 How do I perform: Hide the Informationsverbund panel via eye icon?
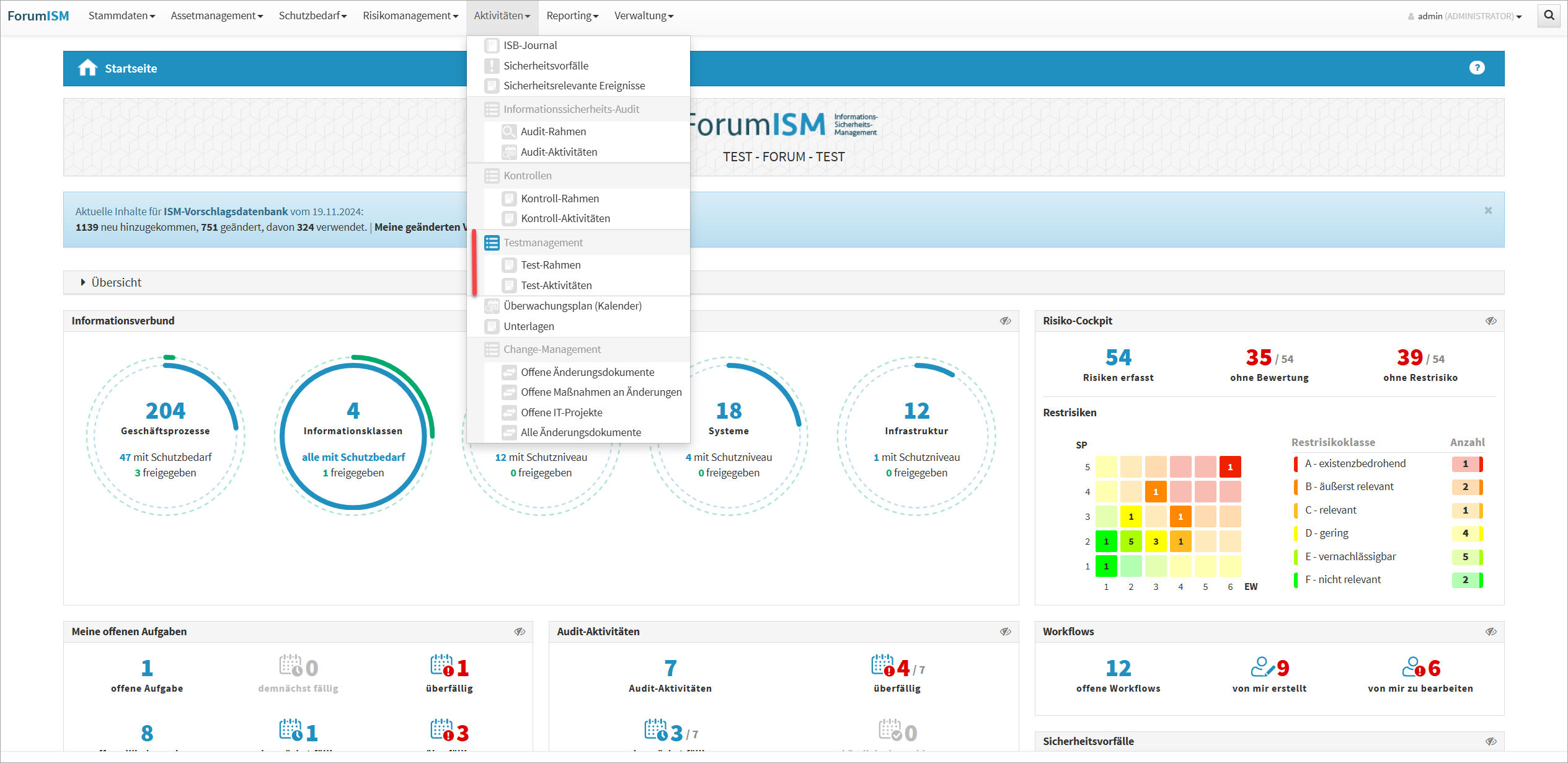click(x=1005, y=321)
